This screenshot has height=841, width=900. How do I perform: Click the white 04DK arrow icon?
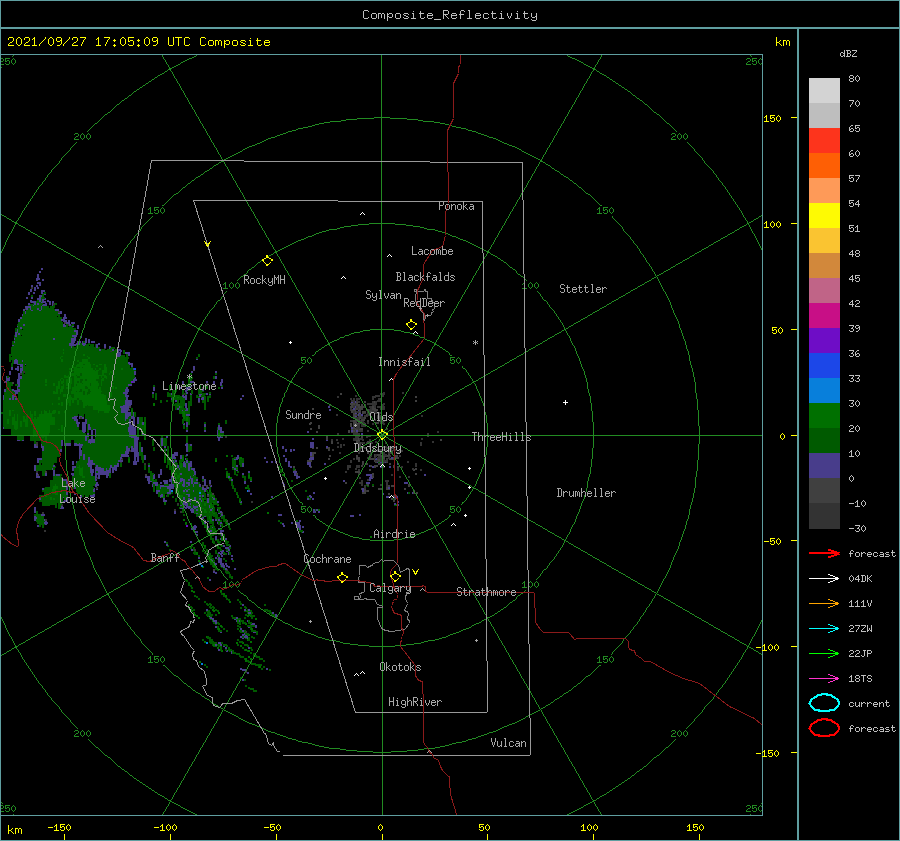coord(824,578)
